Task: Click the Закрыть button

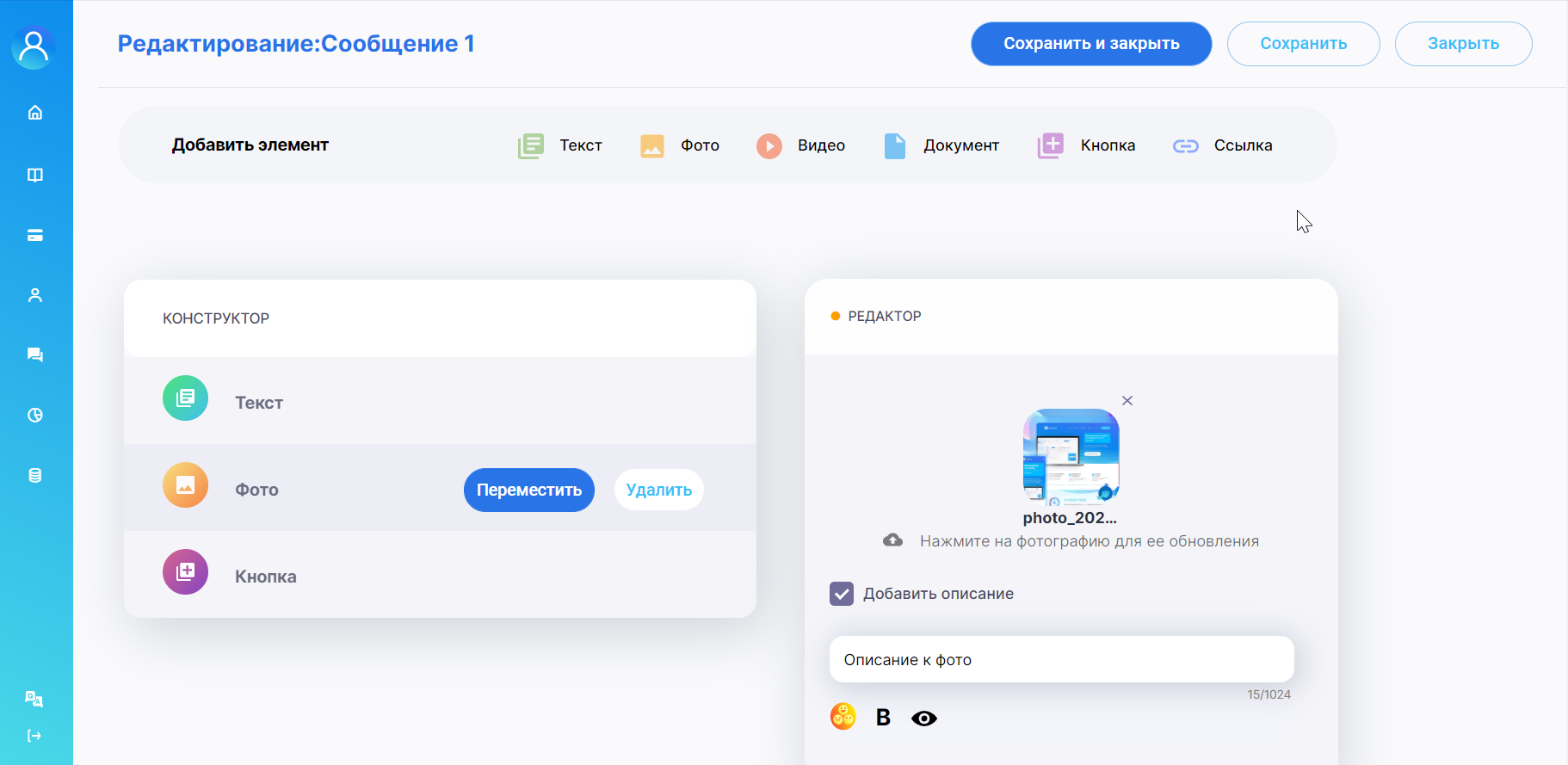Action: (x=1463, y=44)
